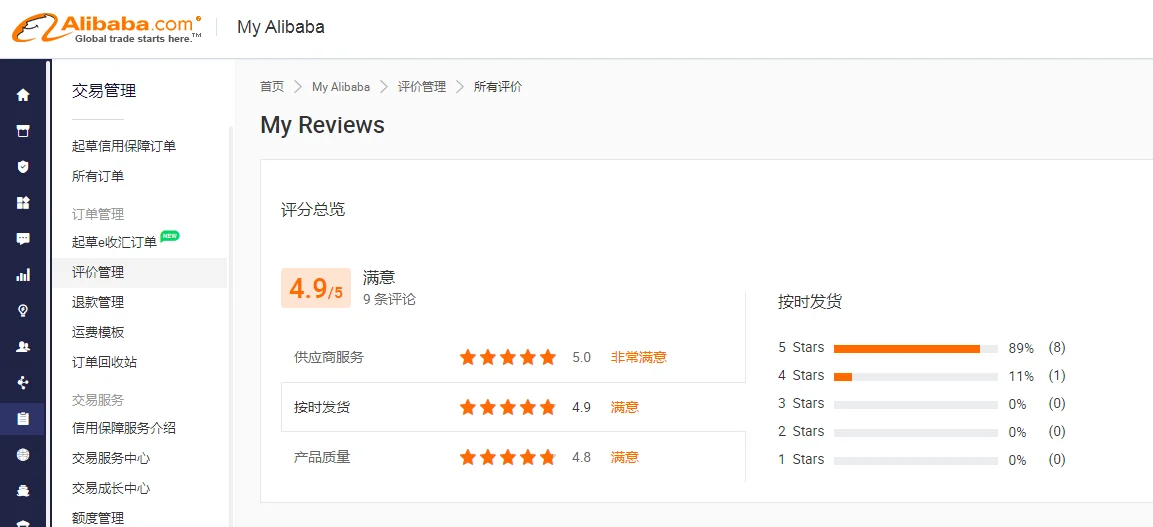The width and height of the screenshot is (1153, 527).
Task: Click the bar chart analytics icon
Action: point(23,275)
